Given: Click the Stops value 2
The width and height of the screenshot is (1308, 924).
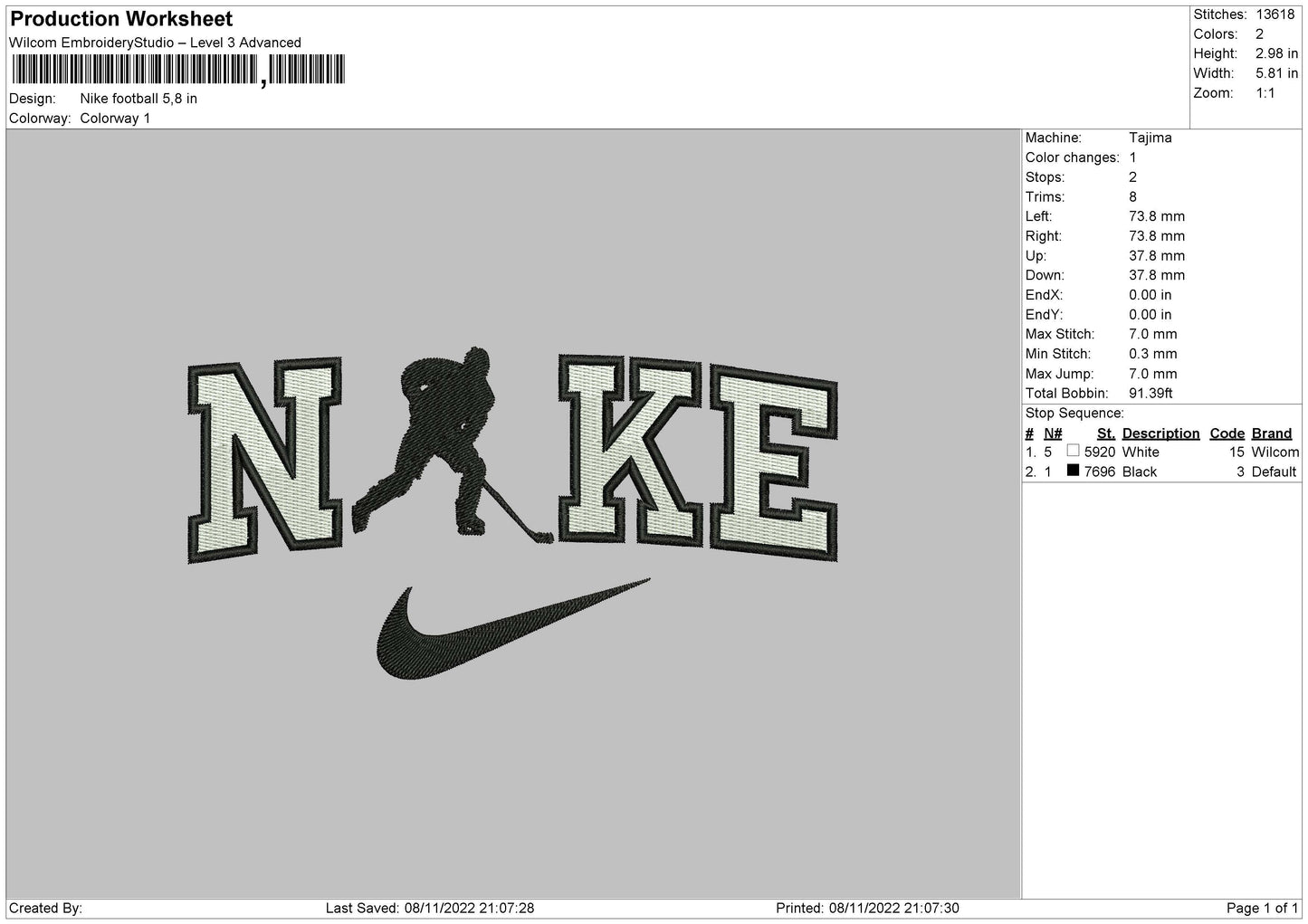Looking at the screenshot, I should coord(1132,177).
